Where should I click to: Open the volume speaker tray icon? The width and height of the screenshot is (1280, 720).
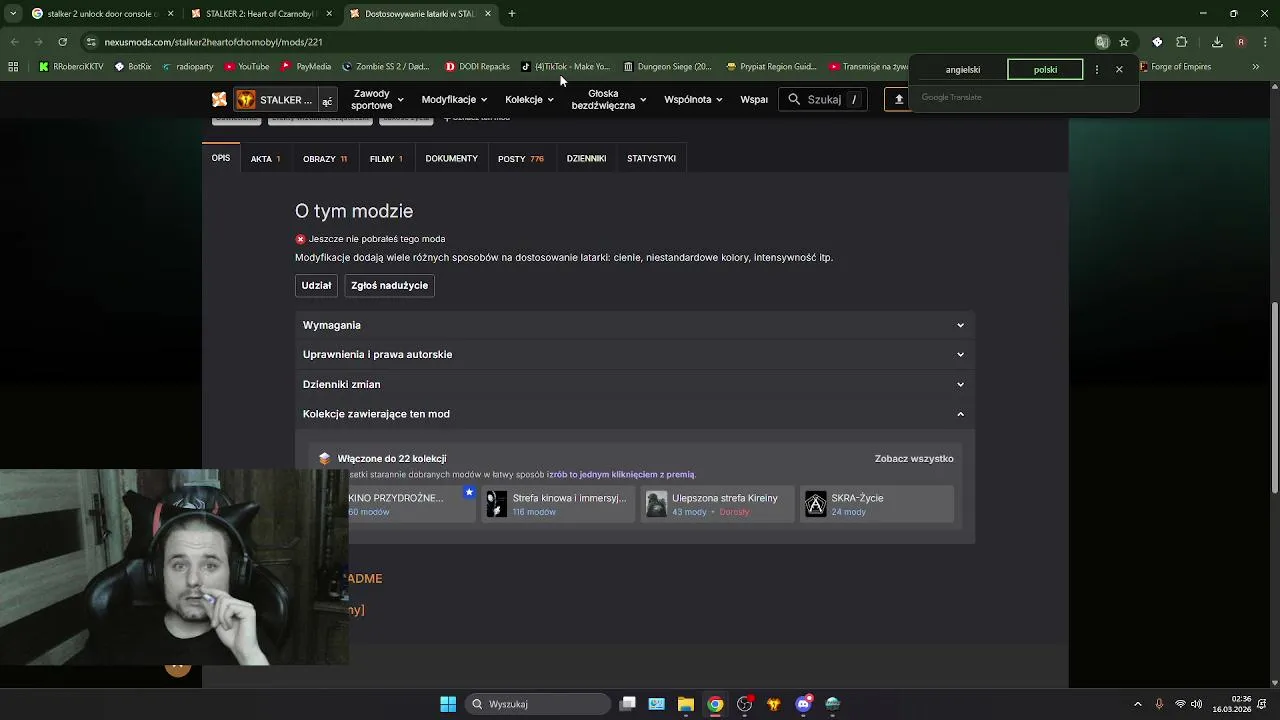pos(1198,704)
